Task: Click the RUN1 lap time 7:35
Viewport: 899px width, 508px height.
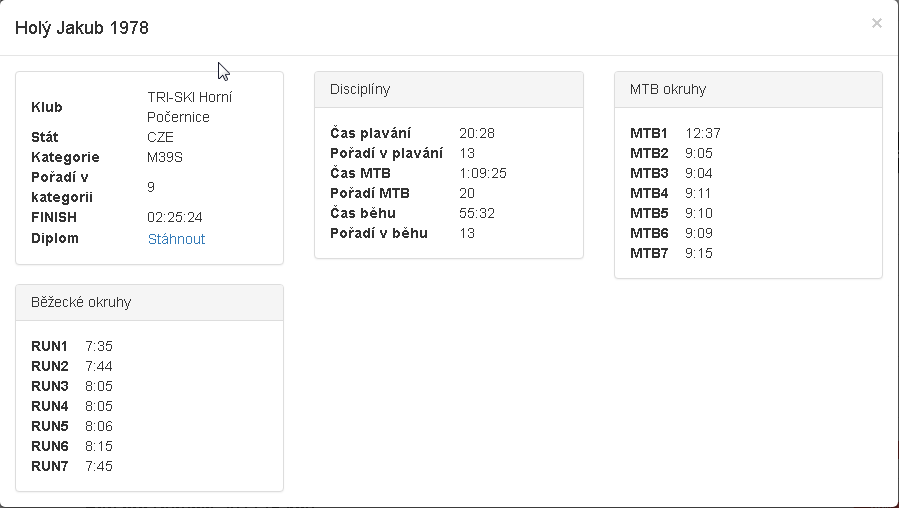Action: pyautogui.click(x=99, y=346)
